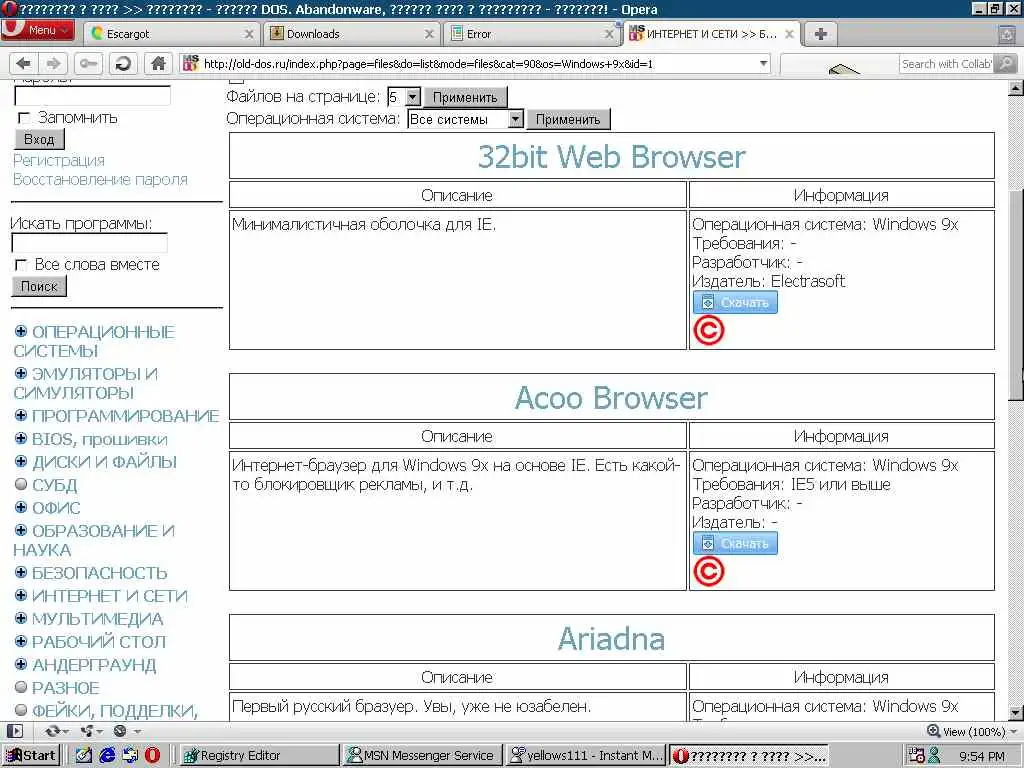The image size is (1024, 768).
Task: Click the page vertical scrollbar thumb
Action: (1016, 294)
